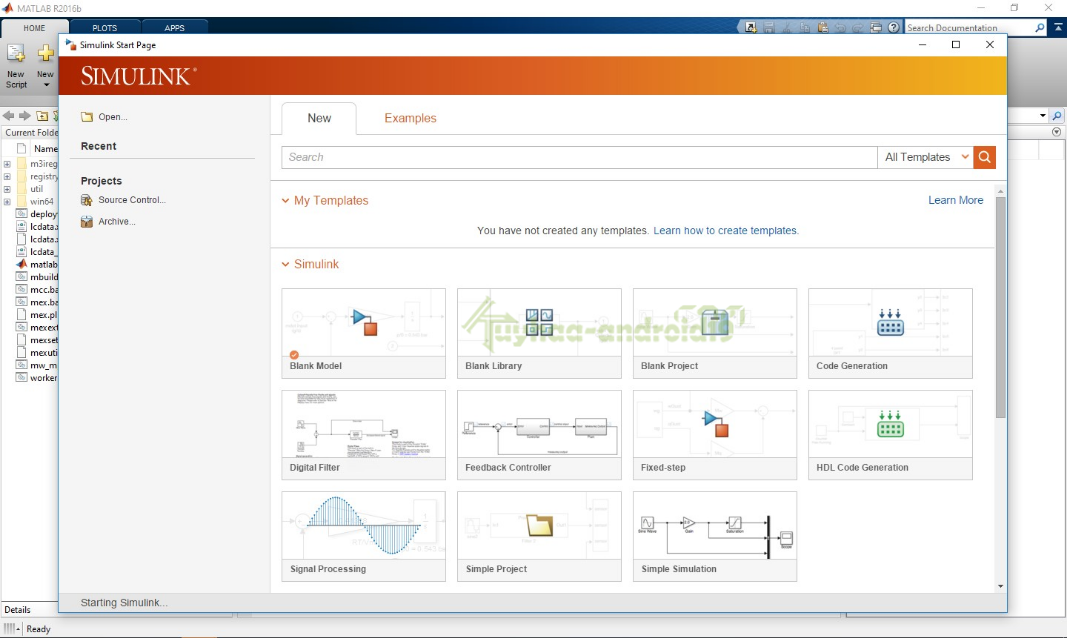Click the Open... link in sidebar
This screenshot has width=1067, height=638.
pyautogui.click(x=112, y=117)
